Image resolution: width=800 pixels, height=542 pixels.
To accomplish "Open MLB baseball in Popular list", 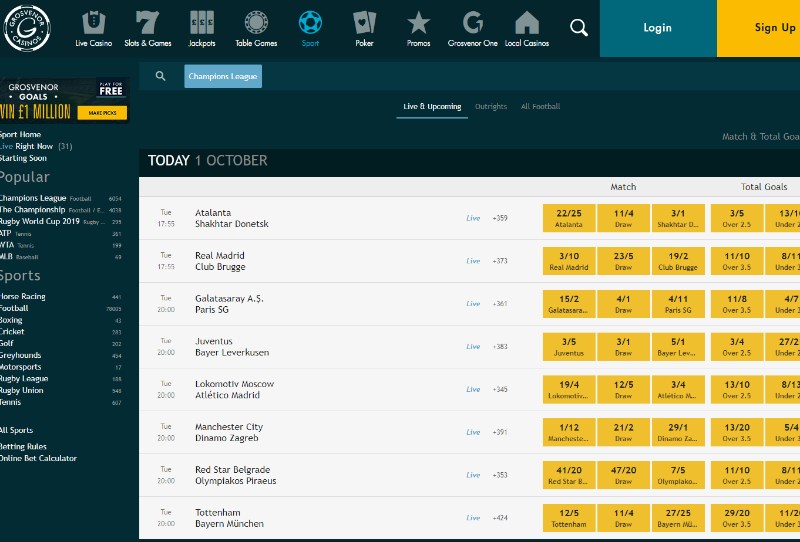I will (x=61, y=257).
